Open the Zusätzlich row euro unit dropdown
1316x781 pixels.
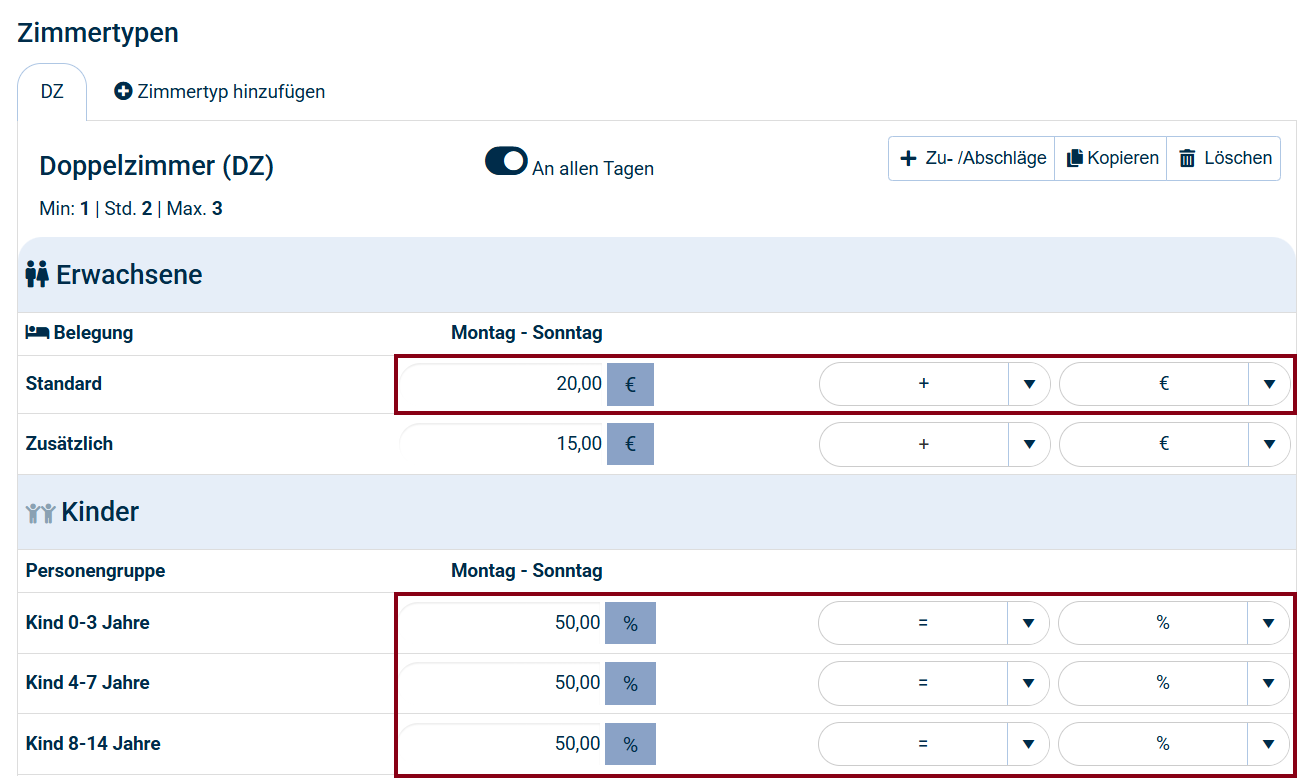(1269, 444)
